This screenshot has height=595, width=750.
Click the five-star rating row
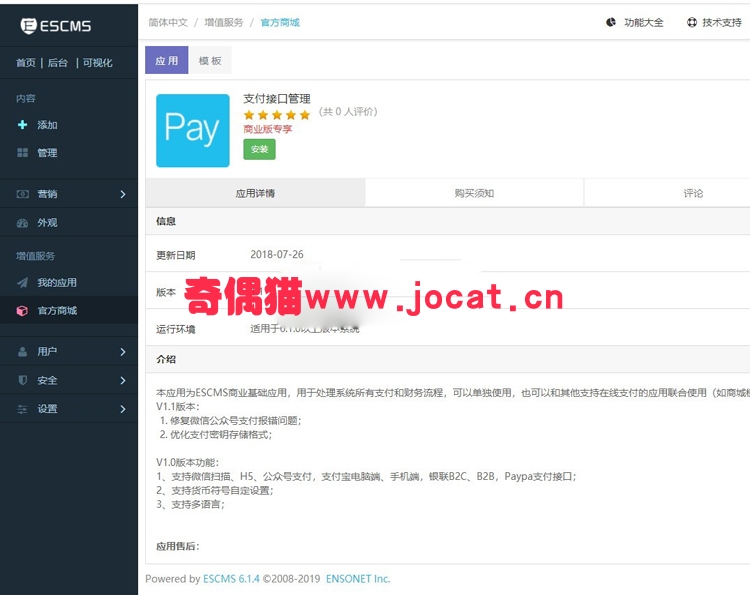tap(277, 115)
